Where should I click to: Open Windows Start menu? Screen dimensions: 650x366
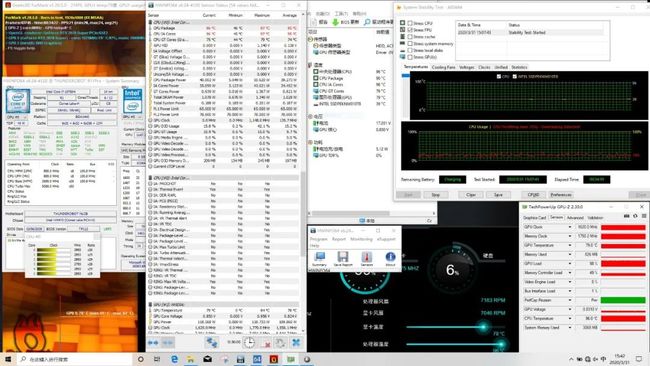(7, 359)
